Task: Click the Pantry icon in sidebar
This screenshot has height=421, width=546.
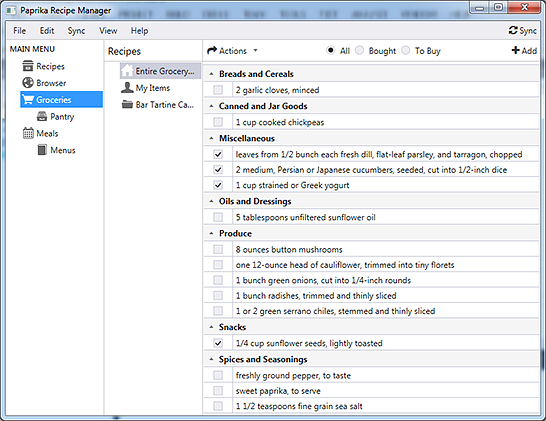Action: pos(42,116)
